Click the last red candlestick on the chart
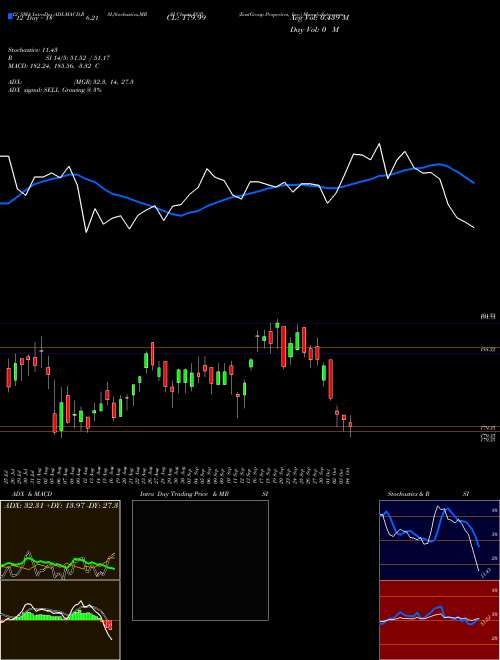This screenshot has height=660, width=500. pos(350,425)
